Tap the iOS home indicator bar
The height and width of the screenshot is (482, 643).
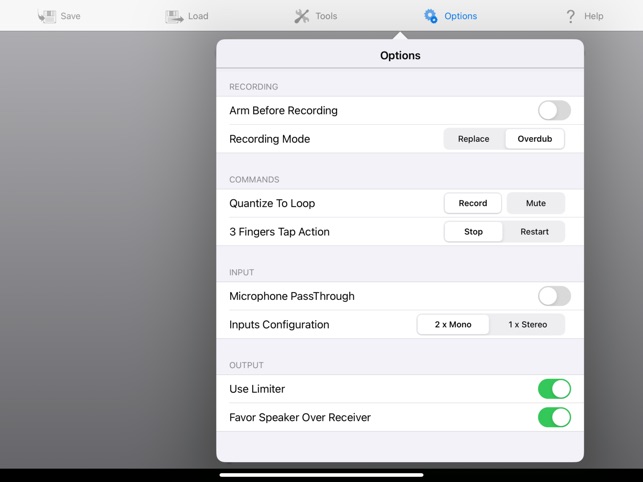tap(322, 475)
